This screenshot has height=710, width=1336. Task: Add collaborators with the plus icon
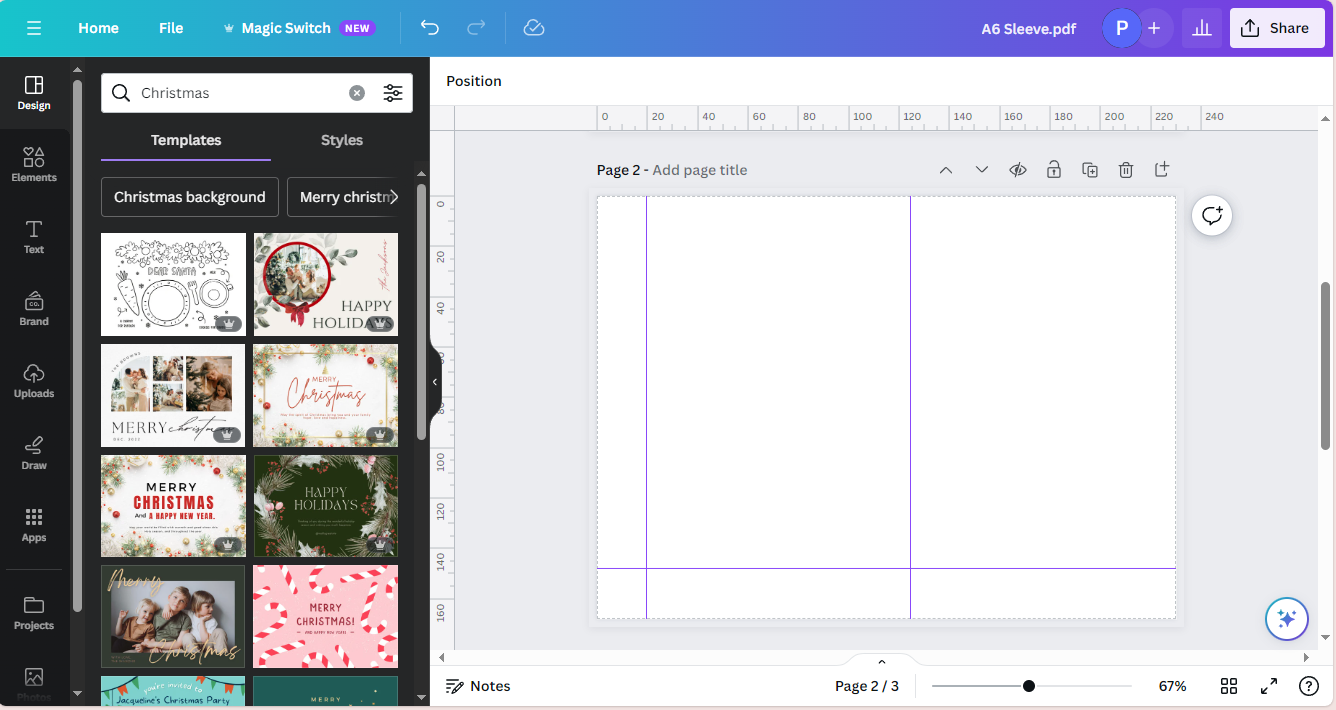coord(1154,28)
